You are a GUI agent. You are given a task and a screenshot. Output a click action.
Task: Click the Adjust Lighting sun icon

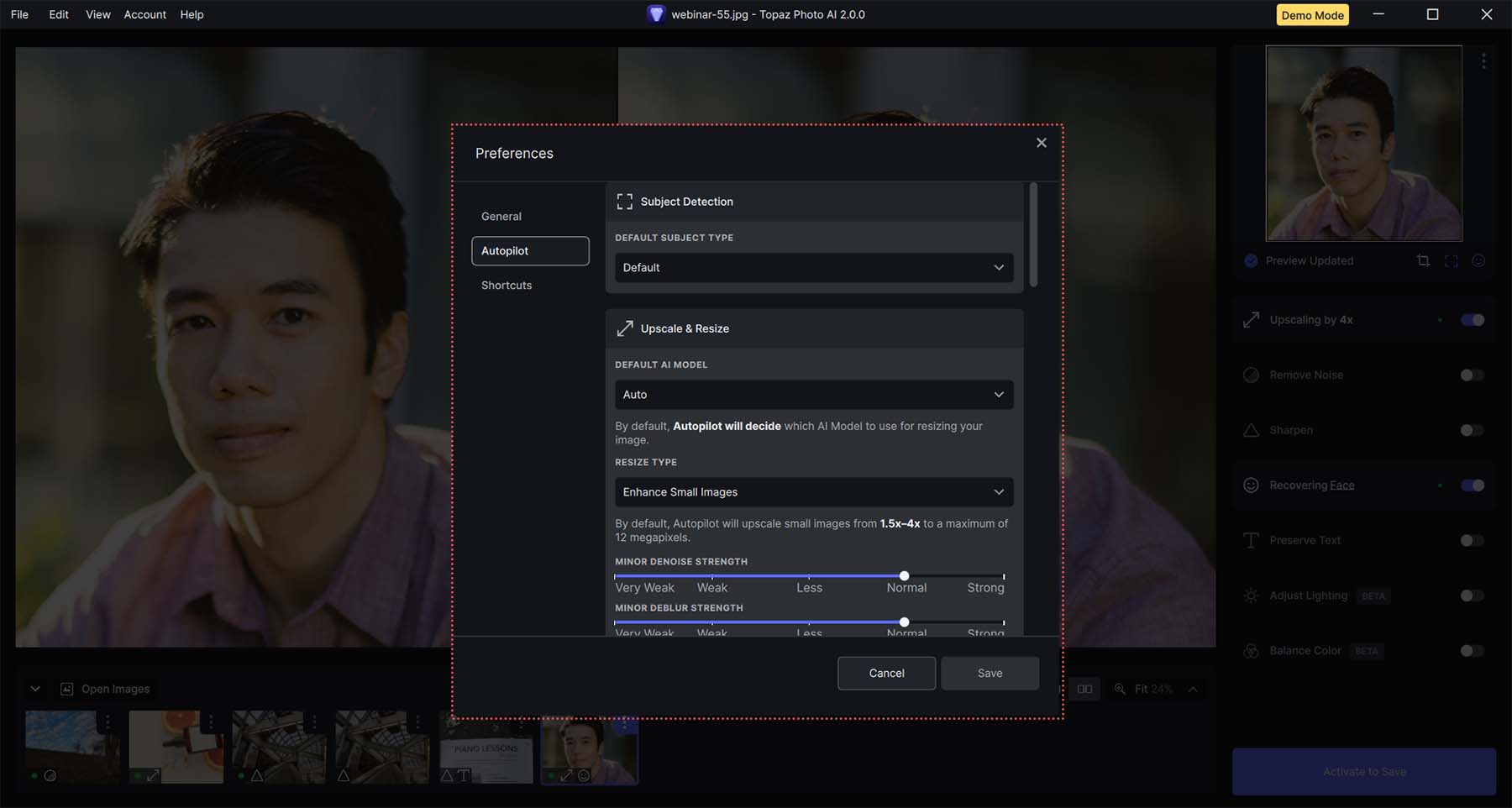tap(1251, 595)
